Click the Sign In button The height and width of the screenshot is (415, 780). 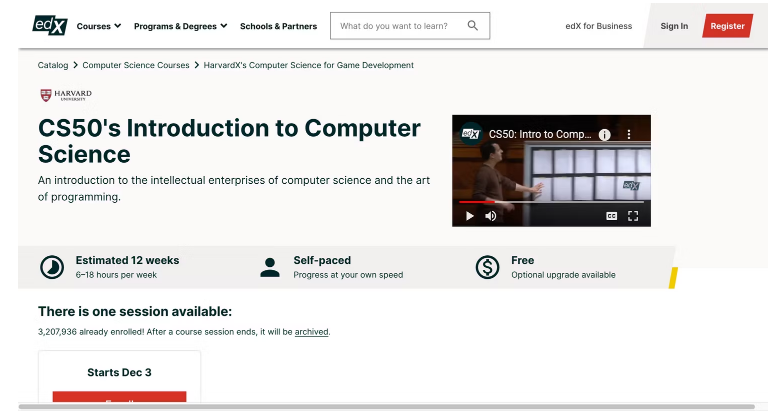point(674,26)
